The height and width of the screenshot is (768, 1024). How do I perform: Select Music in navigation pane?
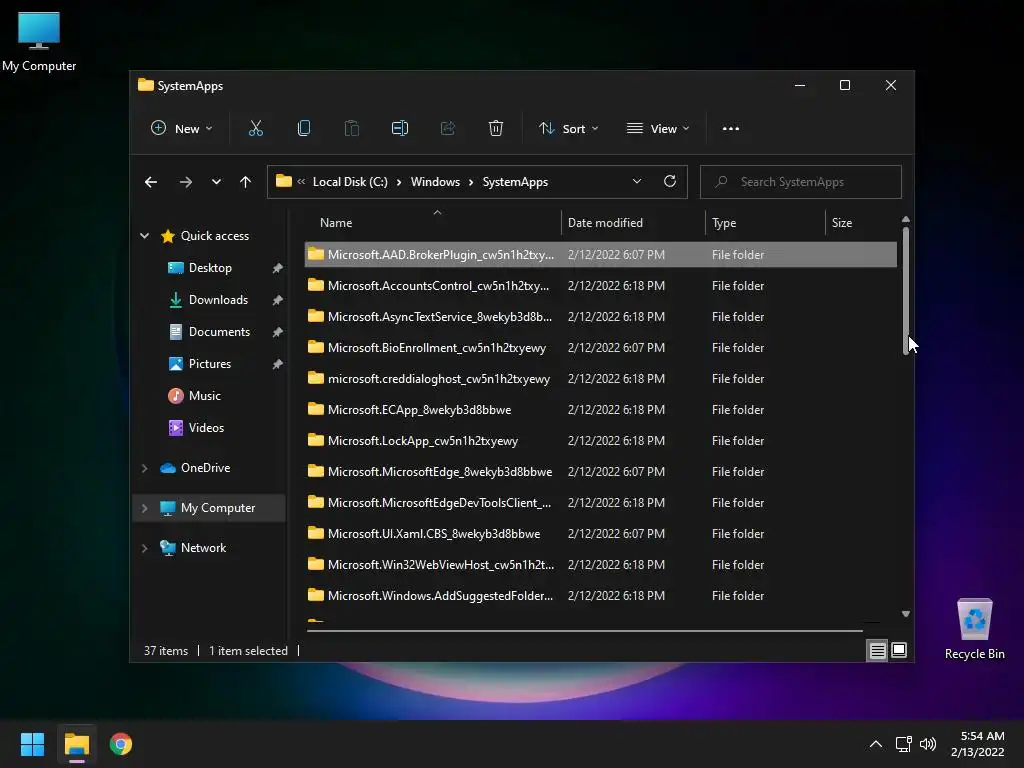[x=204, y=396]
